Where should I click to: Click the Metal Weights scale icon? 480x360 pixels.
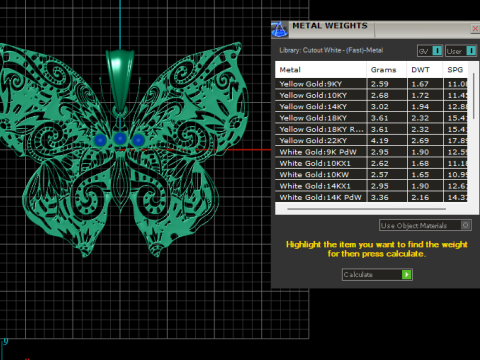pyautogui.click(x=279, y=29)
